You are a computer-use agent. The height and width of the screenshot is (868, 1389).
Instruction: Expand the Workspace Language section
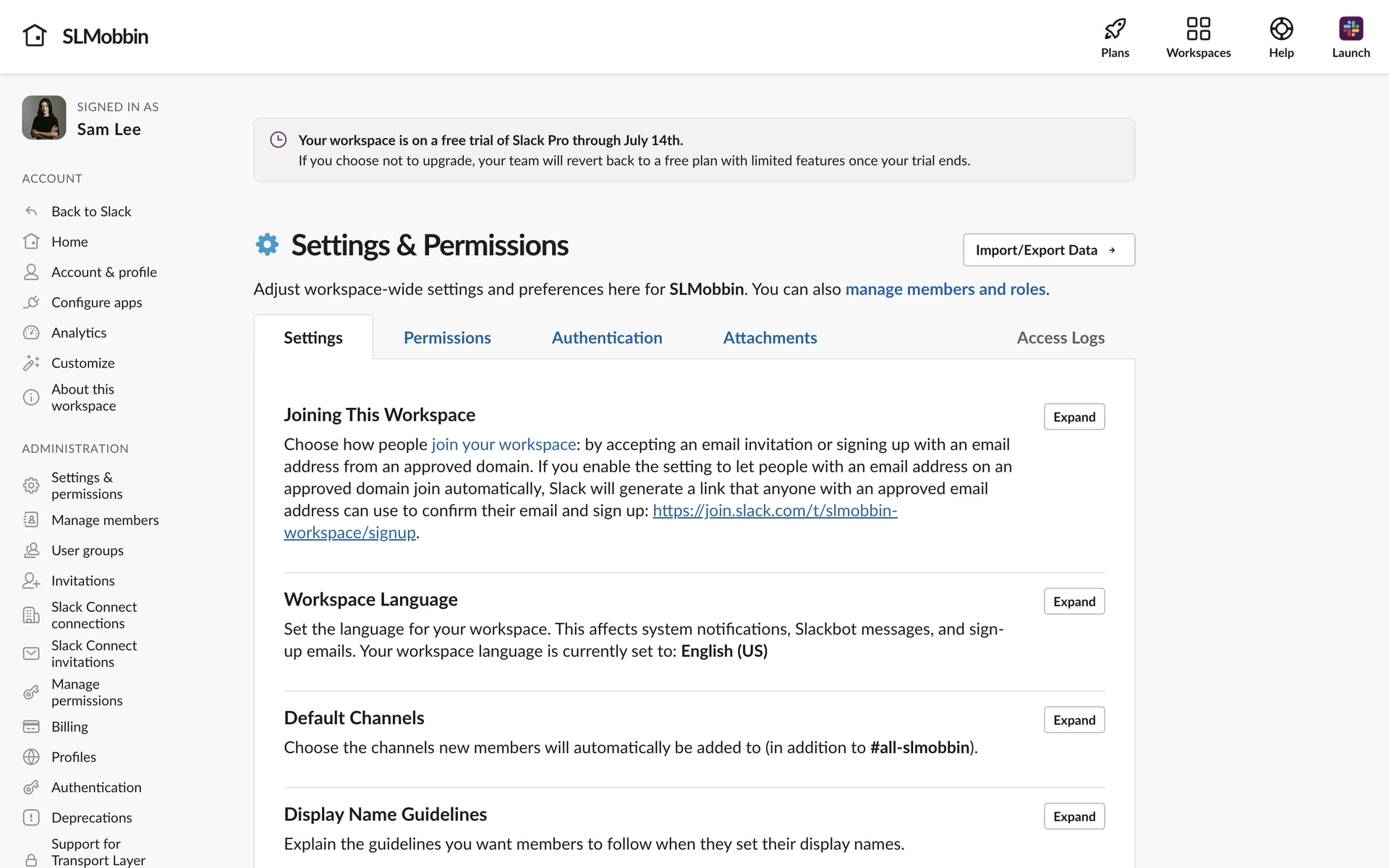[x=1074, y=601]
